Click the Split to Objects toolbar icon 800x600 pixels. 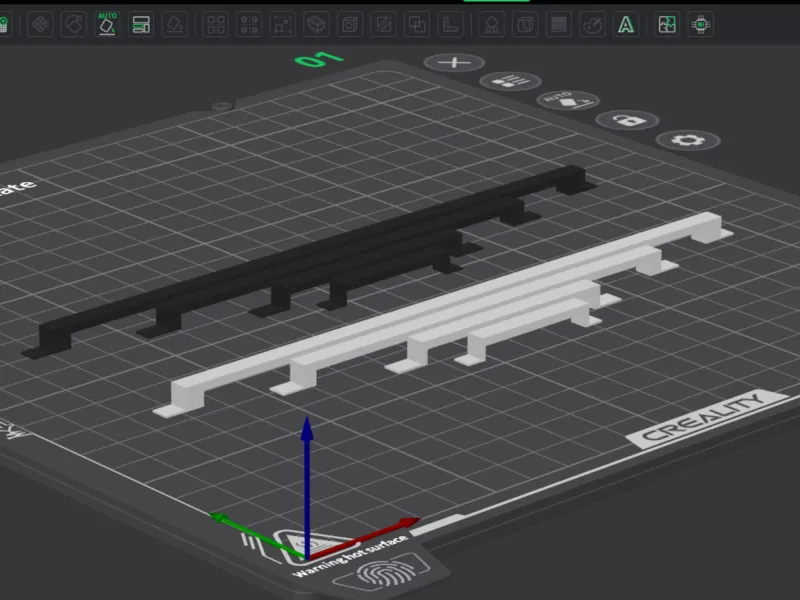(x=216, y=24)
